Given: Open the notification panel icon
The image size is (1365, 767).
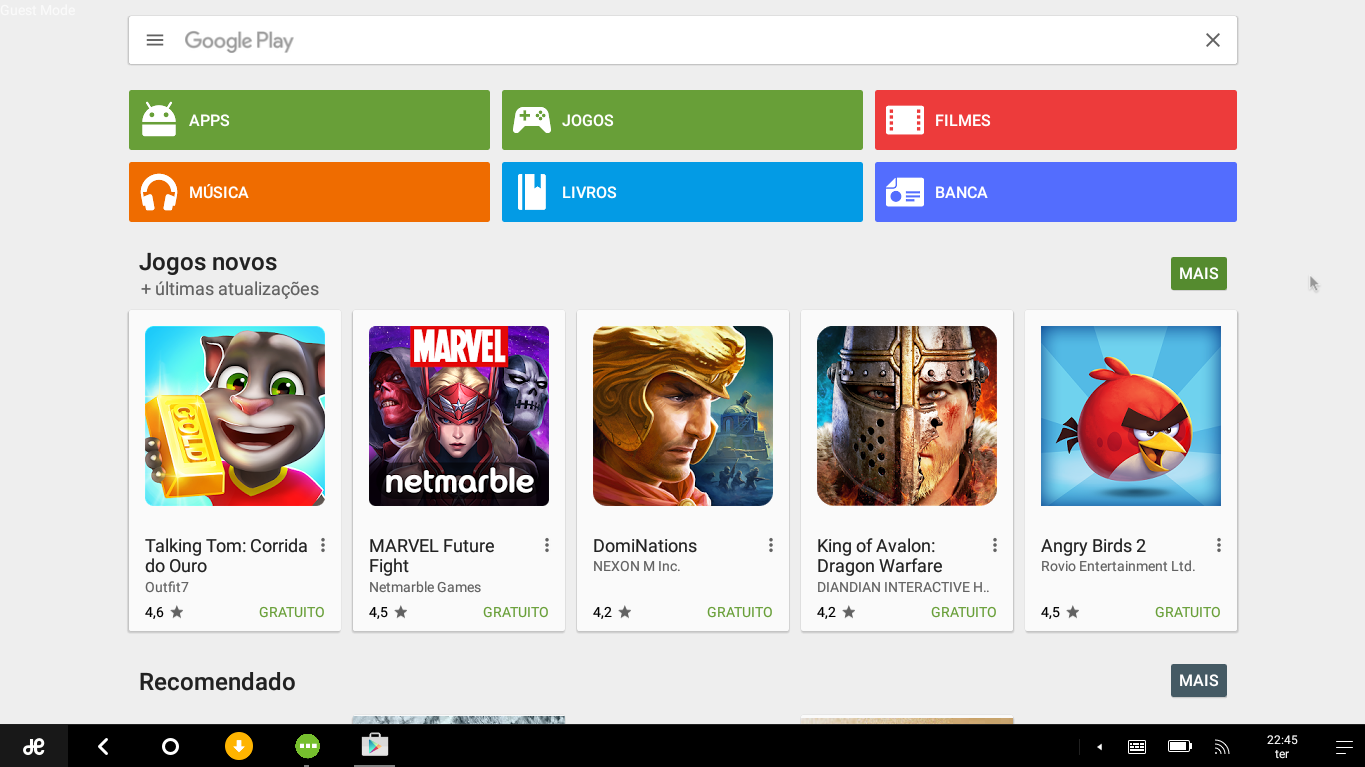Looking at the screenshot, I should point(1344,747).
